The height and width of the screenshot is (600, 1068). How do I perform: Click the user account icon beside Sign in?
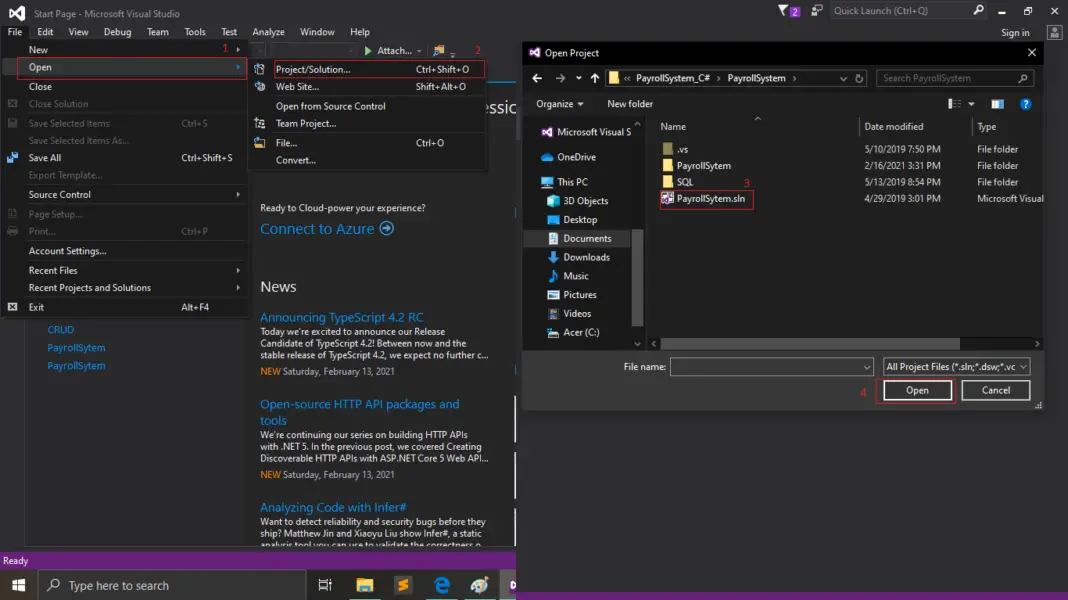[x=1054, y=32]
